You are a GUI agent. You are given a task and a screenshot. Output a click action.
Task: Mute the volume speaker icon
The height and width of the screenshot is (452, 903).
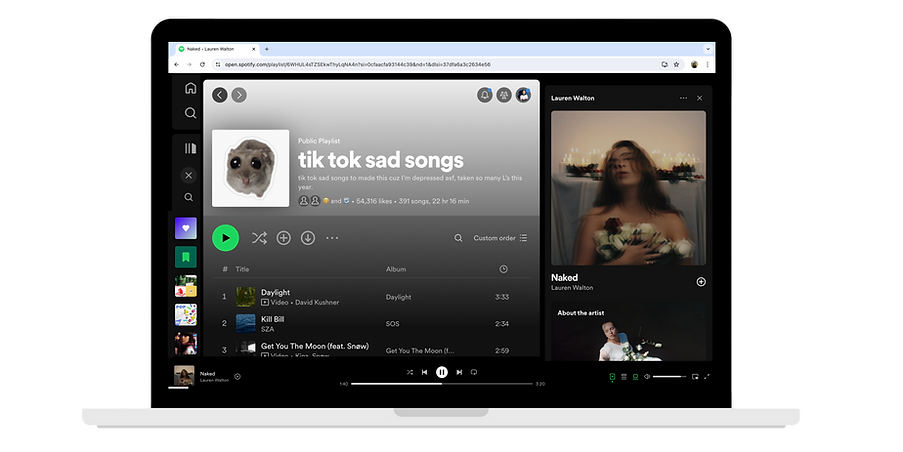pos(647,377)
